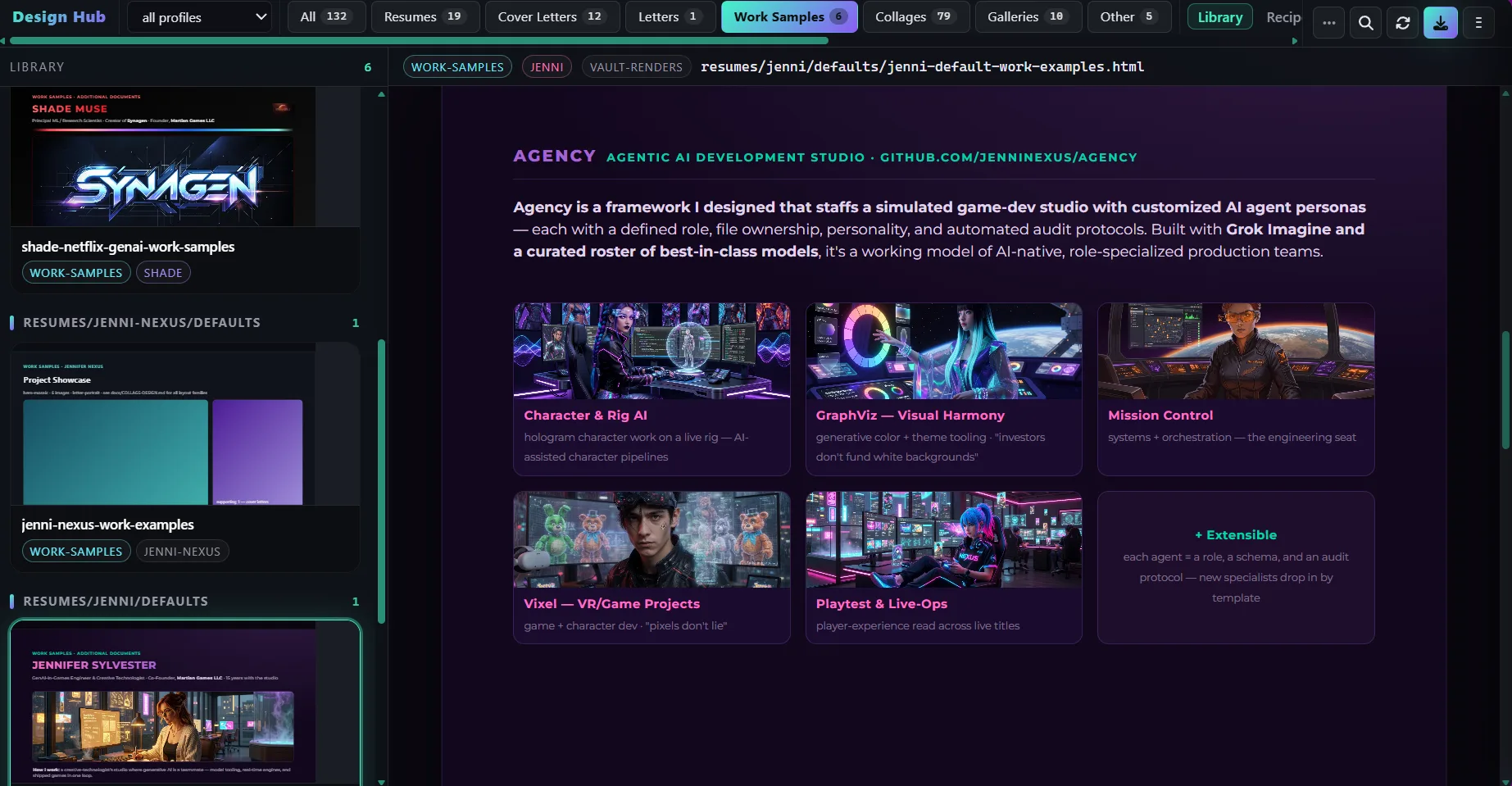Click the GraphViz — Visual Harmony title

coord(910,416)
